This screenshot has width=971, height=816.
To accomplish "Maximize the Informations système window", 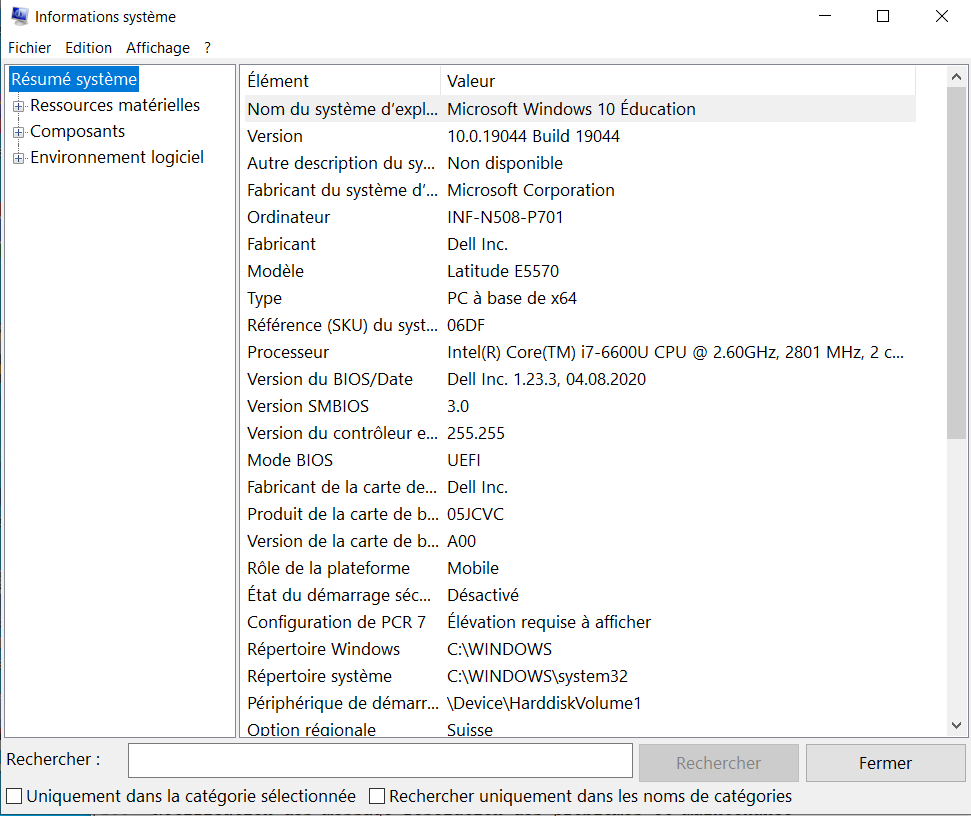I will (883, 16).
